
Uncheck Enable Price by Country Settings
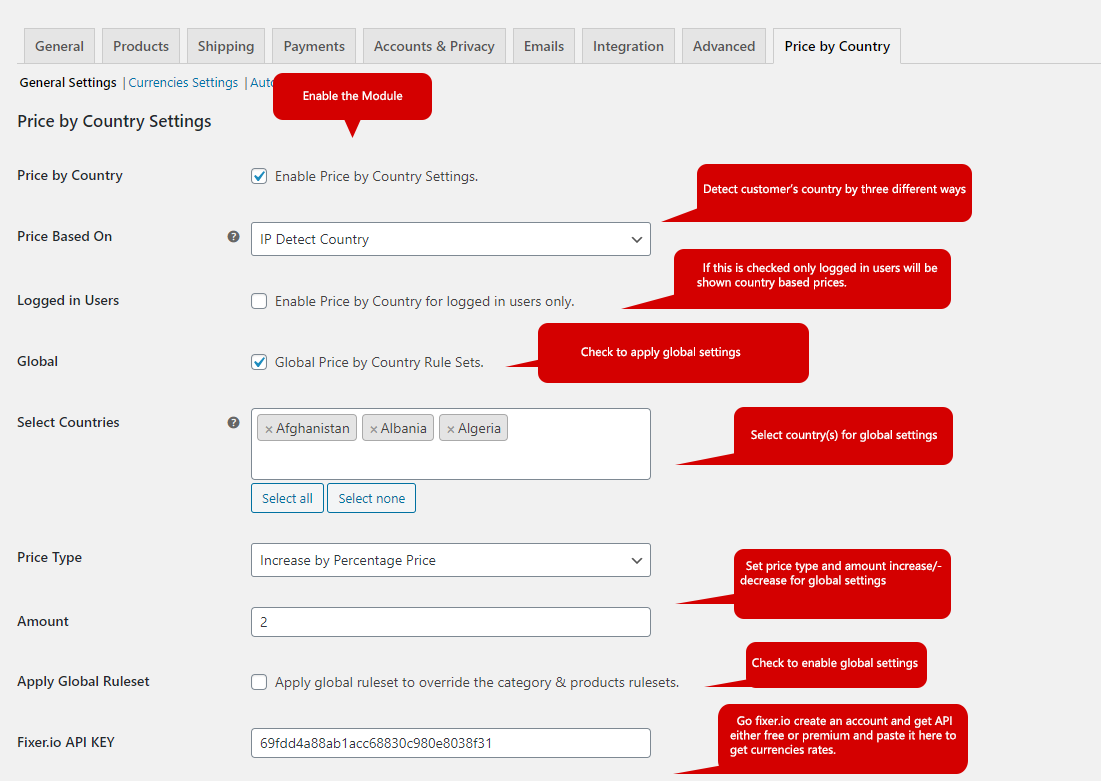[x=259, y=176]
